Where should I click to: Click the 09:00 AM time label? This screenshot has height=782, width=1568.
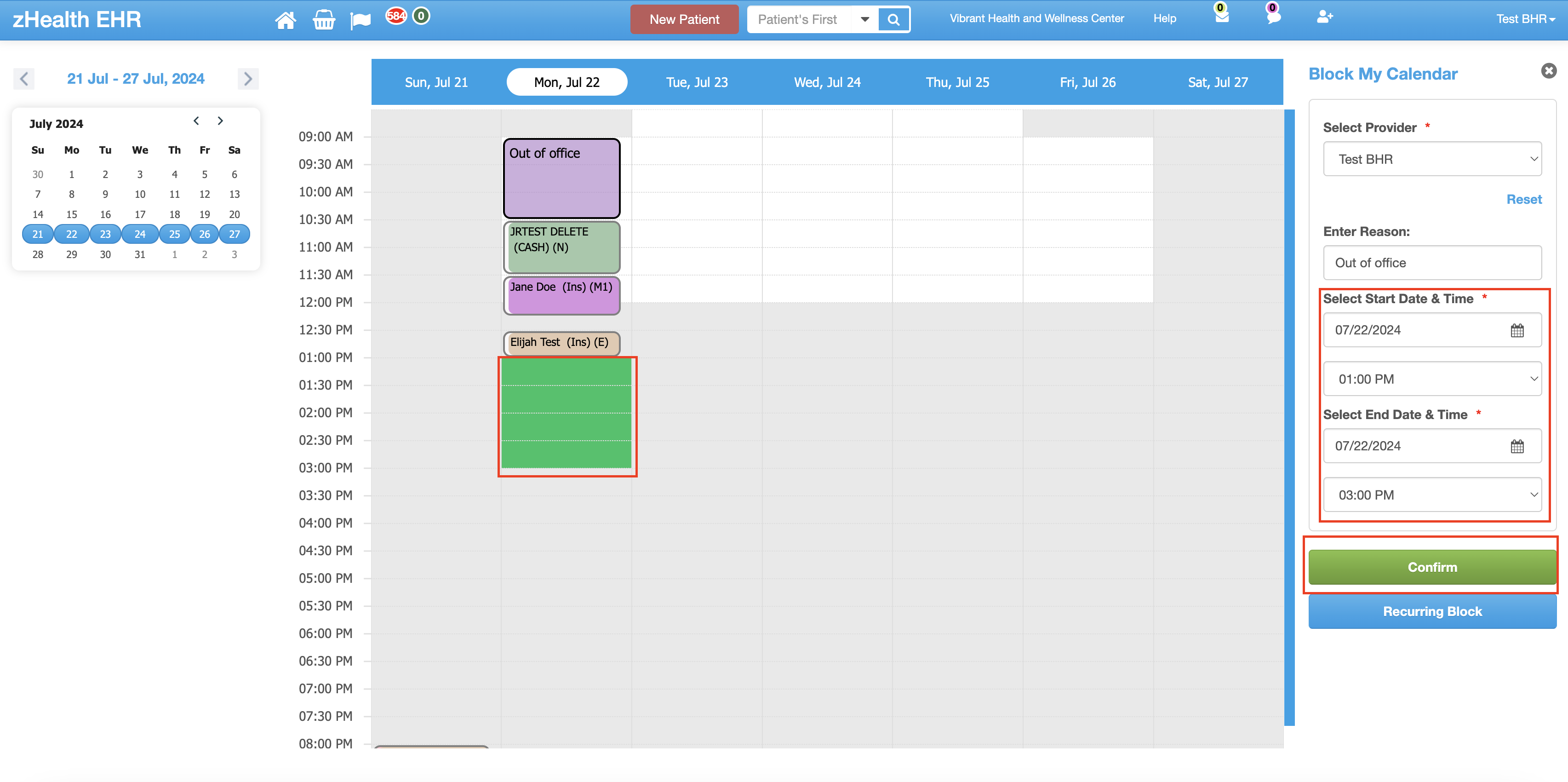tap(326, 137)
